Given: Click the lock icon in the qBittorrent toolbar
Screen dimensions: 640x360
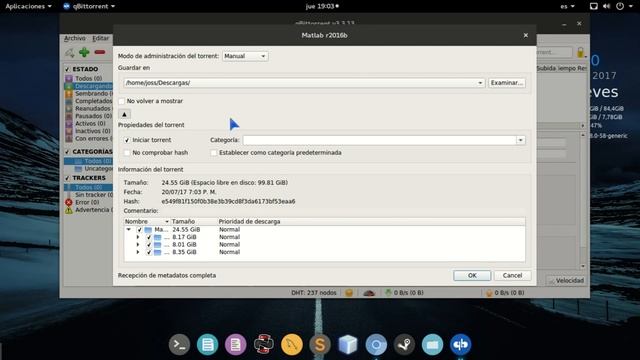Looking at the screenshot, I should [580, 52].
